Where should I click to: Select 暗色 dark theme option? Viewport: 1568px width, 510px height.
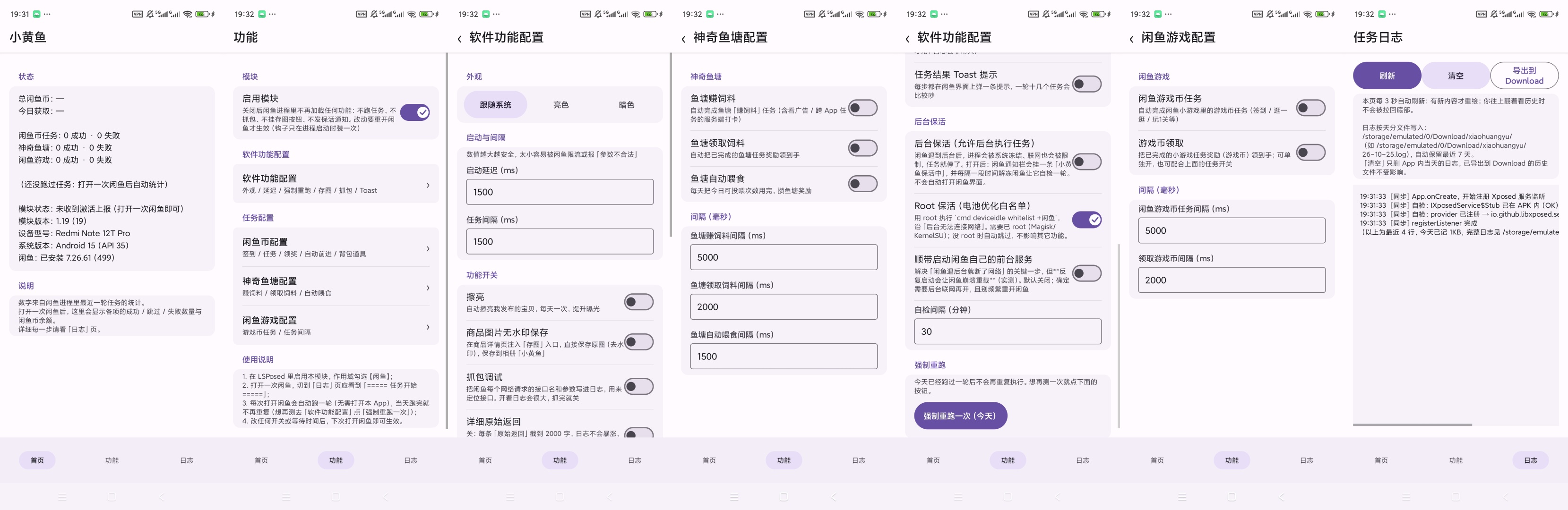(626, 105)
